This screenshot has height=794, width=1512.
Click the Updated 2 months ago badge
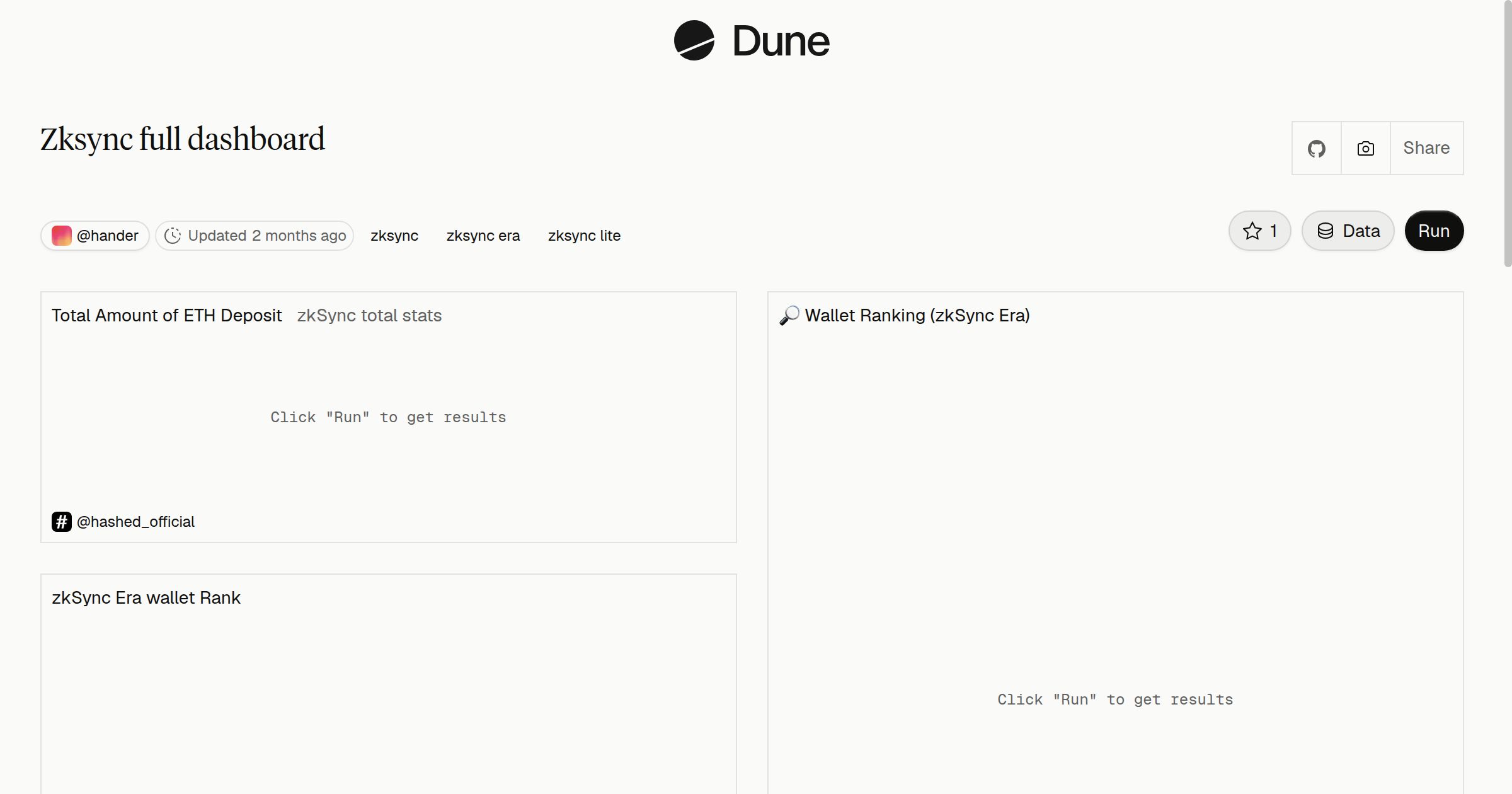[255, 236]
